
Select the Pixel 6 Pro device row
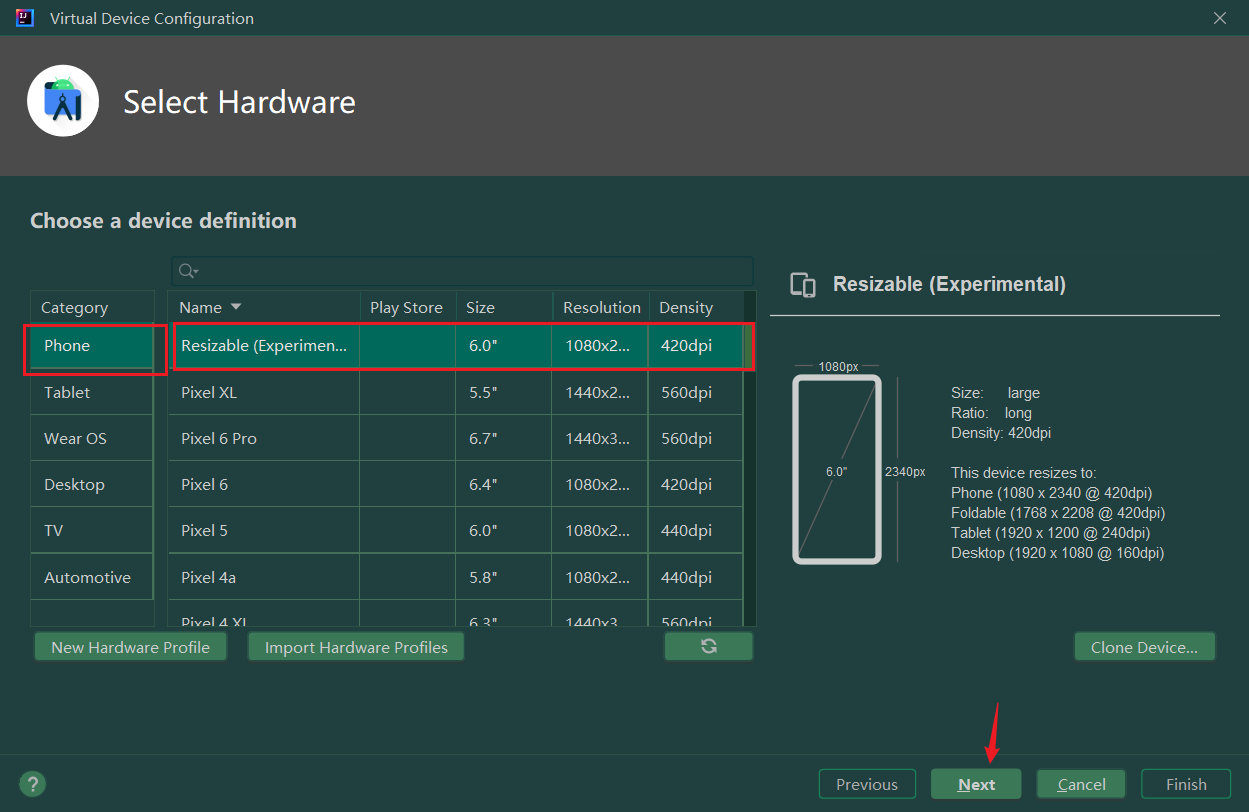455,438
